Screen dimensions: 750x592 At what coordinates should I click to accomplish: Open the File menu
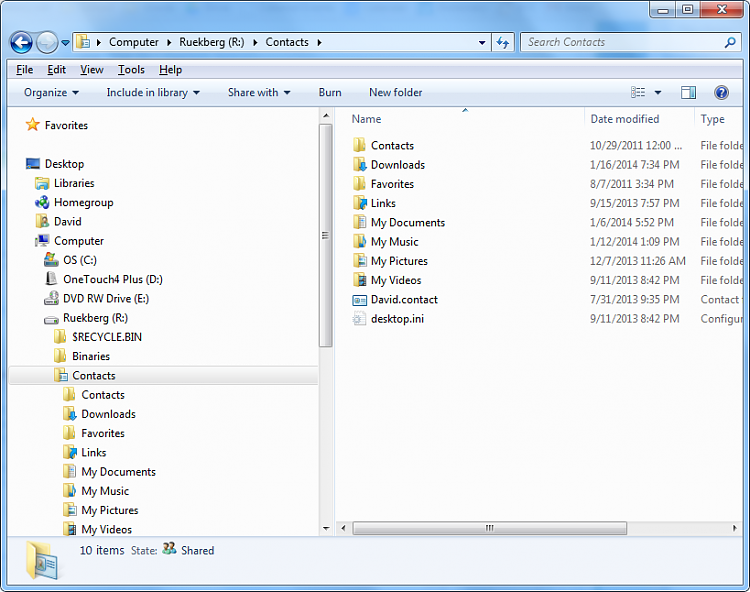(x=24, y=70)
